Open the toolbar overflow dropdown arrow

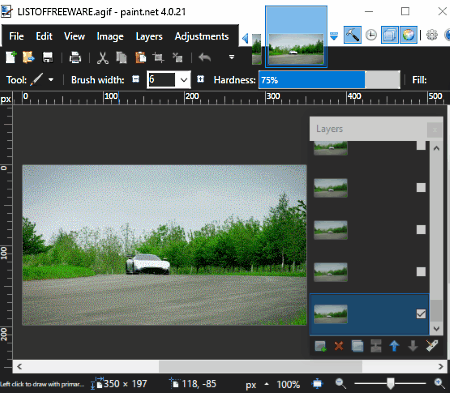tap(231, 57)
